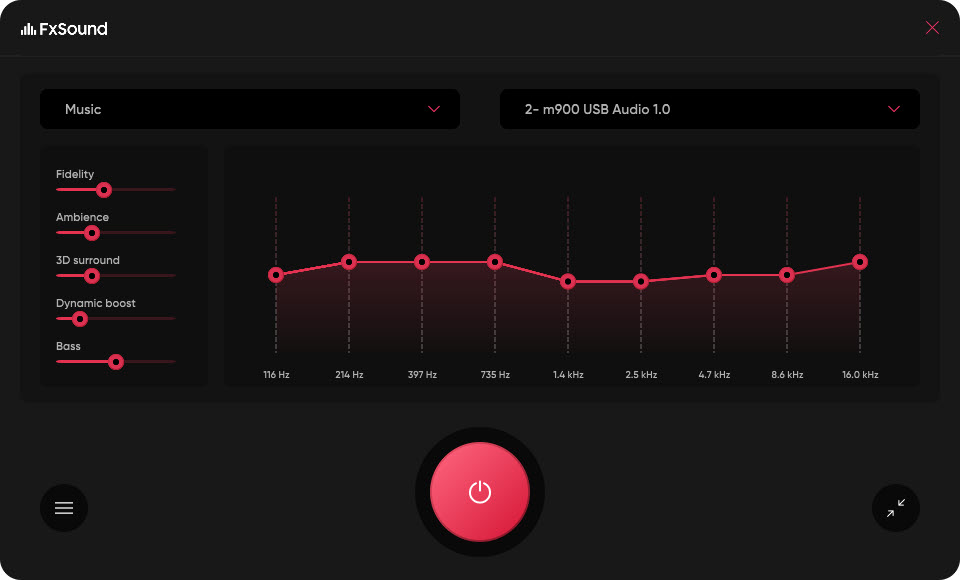The height and width of the screenshot is (580, 960).
Task: Select the 16.0 kHz equalizer band point
Action: pyautogui.click(x=860, y=262)
